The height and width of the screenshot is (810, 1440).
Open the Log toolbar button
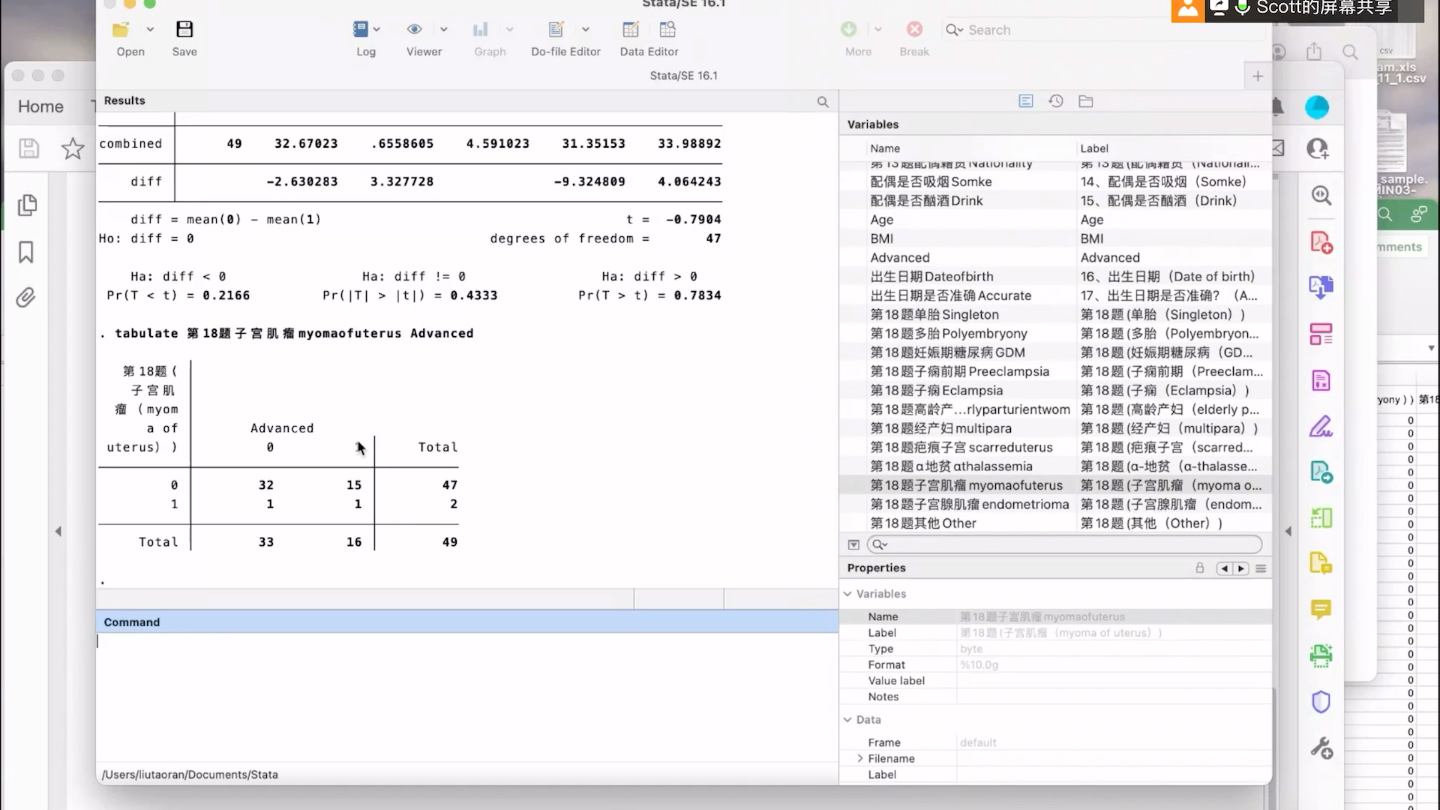pos(361,30)
